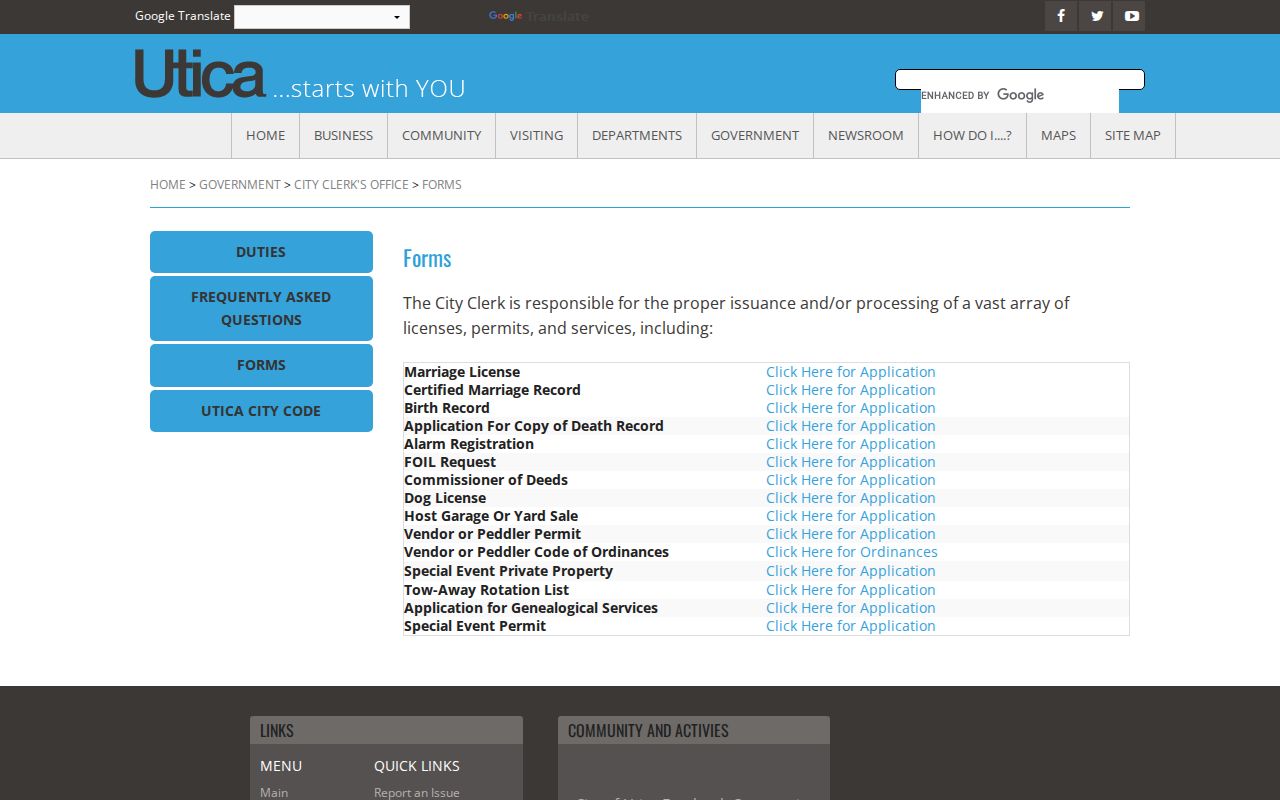The image size is (1280, 800).
Task: Open the DEPARTMENTS navigation menu
Action: (637, 135)
